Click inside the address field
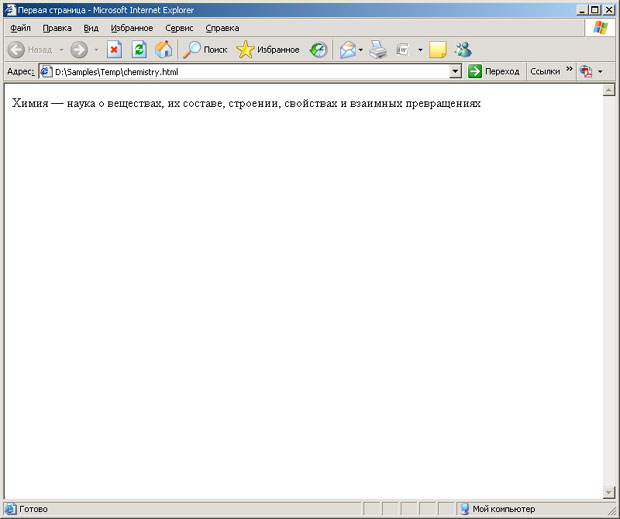This screenshot has height=519, width=620. 250,72
